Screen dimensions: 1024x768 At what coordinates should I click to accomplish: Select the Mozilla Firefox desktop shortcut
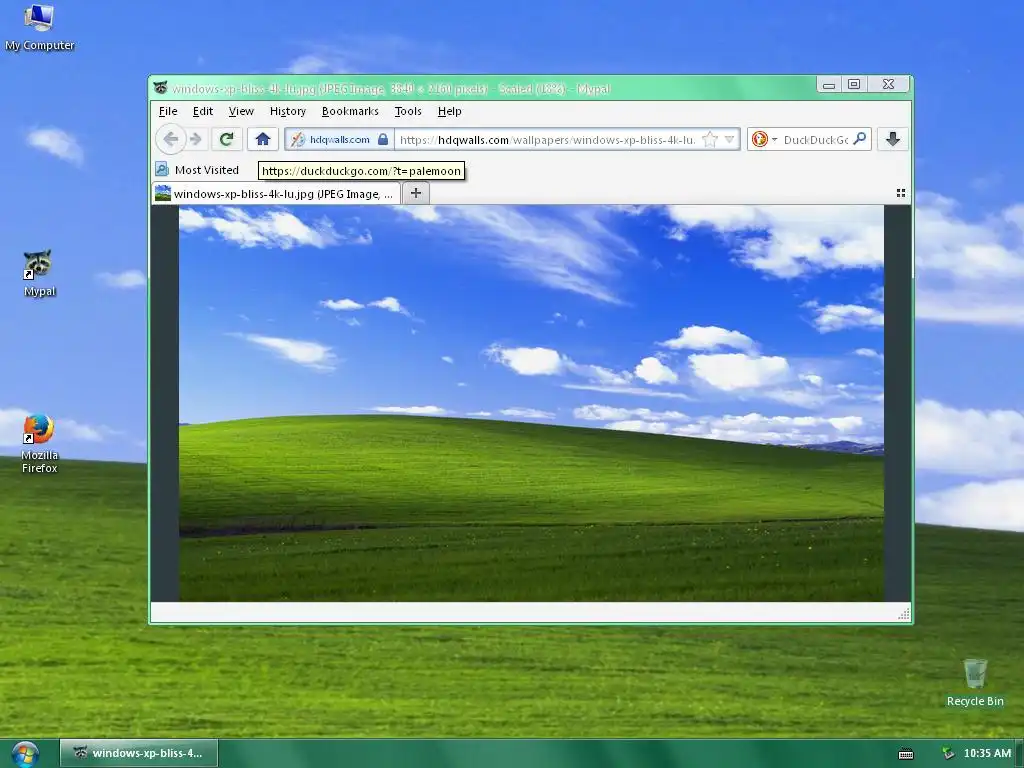[x=39, y=443]
